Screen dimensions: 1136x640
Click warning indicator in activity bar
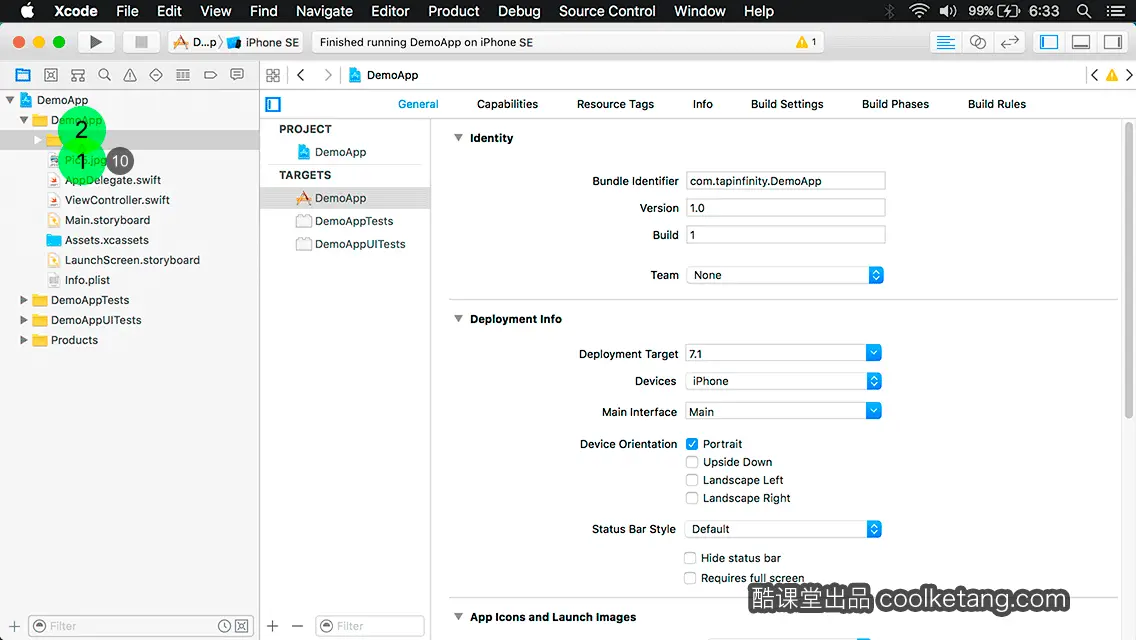click(806, 42)
